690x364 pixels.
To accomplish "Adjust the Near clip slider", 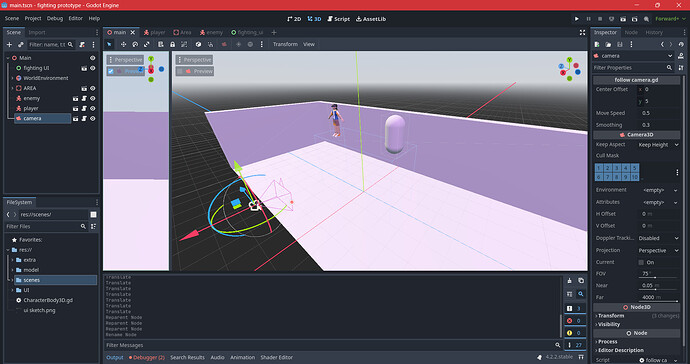I will tap(658, 290).
